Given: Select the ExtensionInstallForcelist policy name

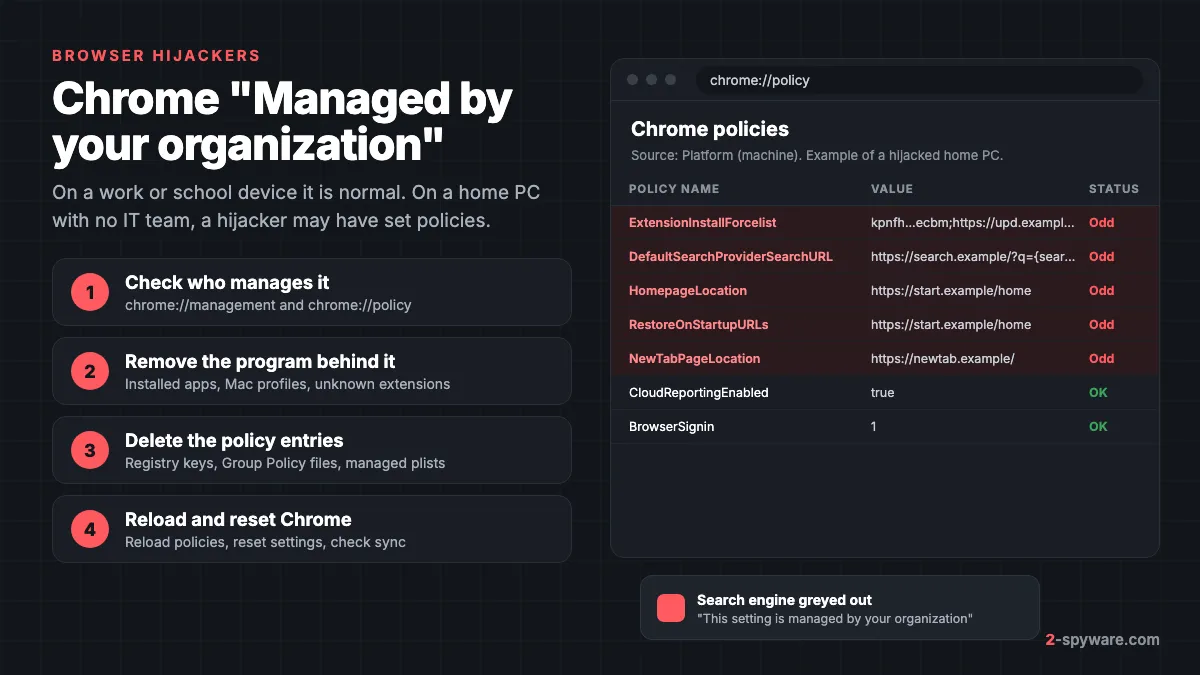Looking at the screenshot, I should 702,223.
